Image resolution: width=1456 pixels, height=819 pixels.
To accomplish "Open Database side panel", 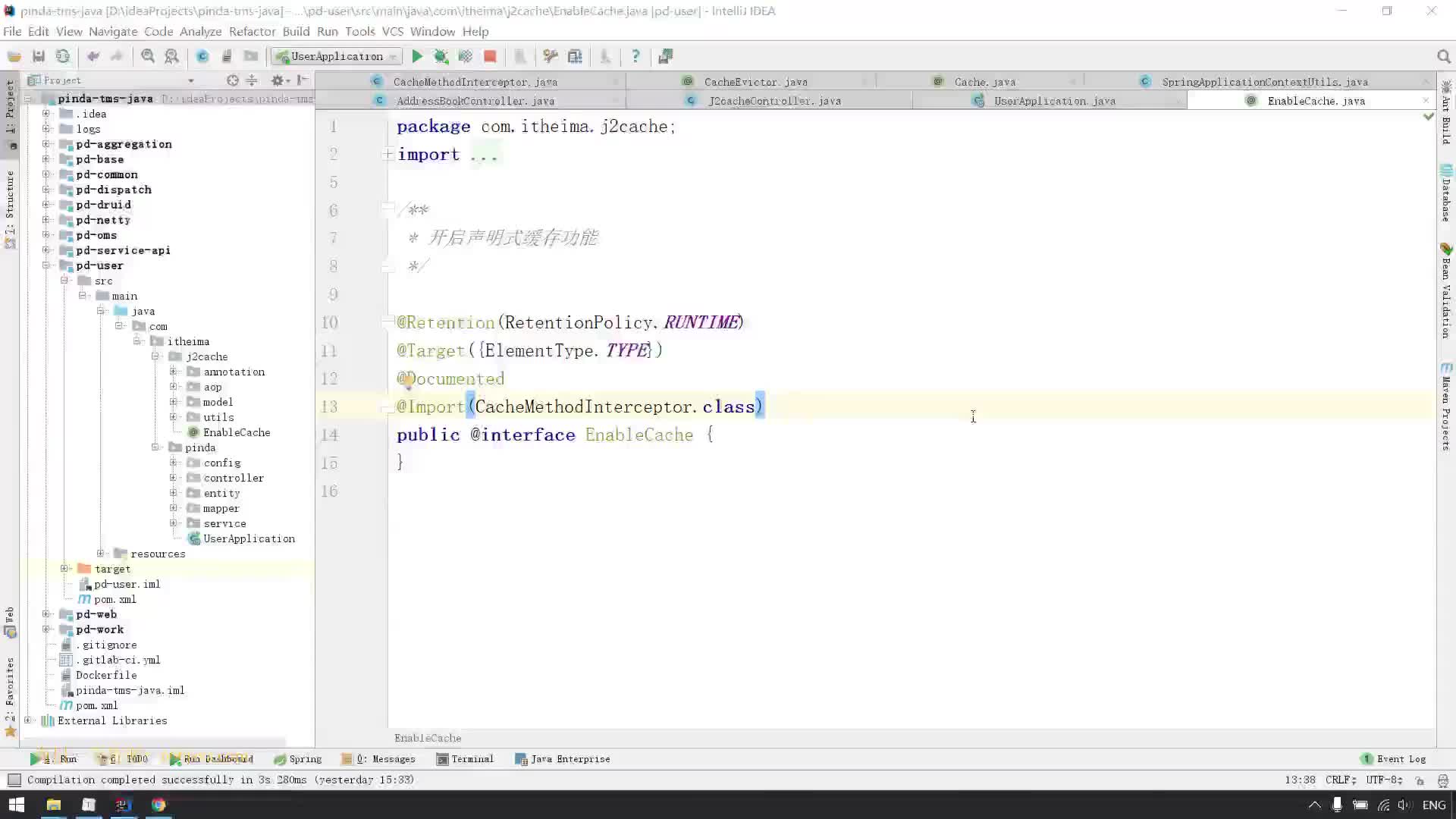I will (1446, 193).
